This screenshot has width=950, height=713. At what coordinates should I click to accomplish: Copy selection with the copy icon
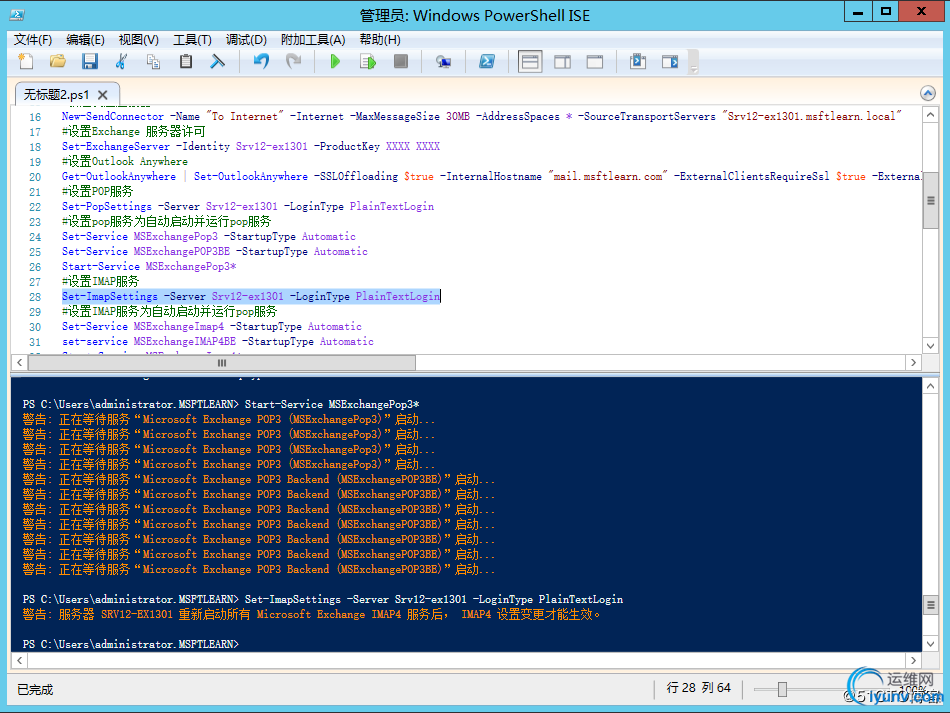tap(153, 61)
